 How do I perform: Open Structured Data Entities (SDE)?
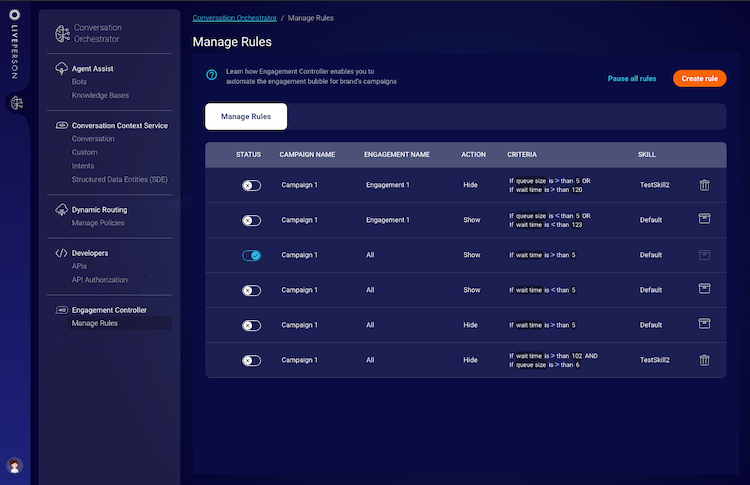click(x=120, y=179)
